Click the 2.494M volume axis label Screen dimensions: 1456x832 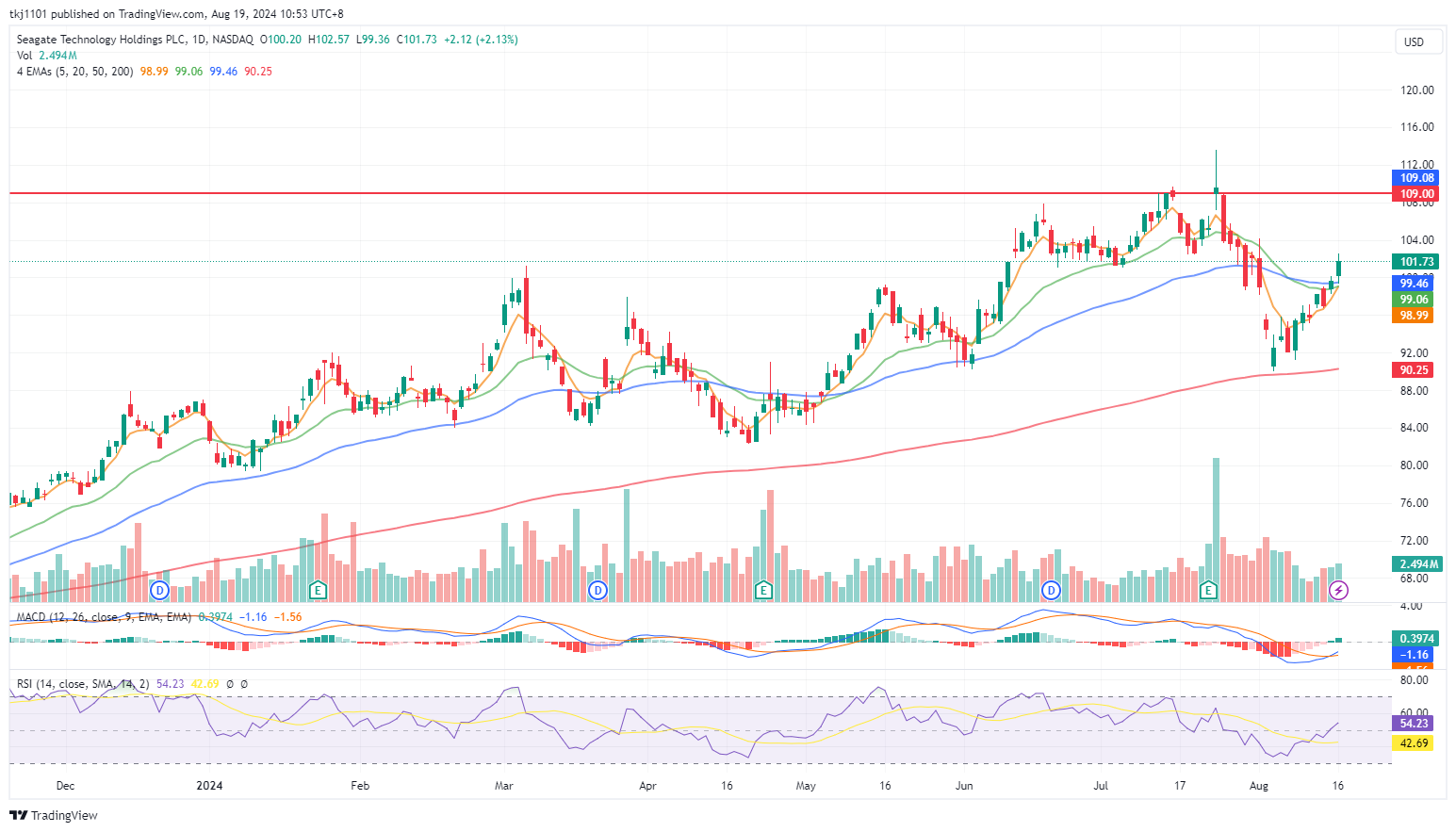(1417, 564)
